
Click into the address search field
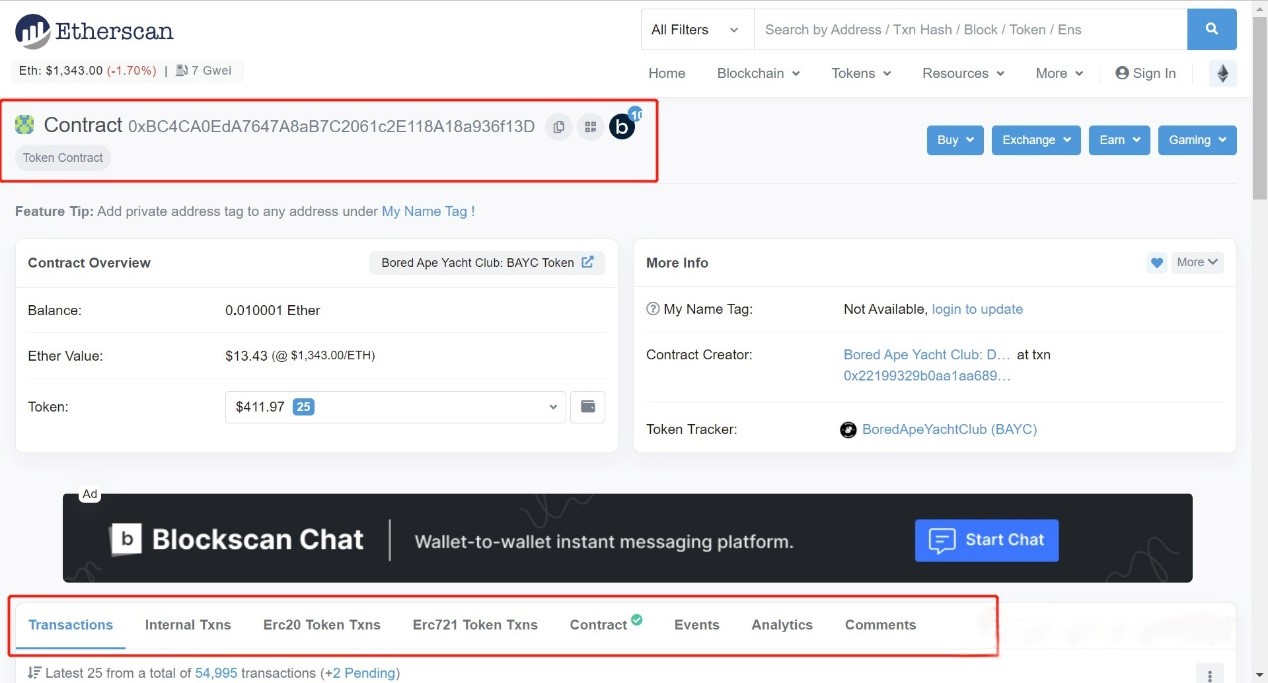coord(970,30)
